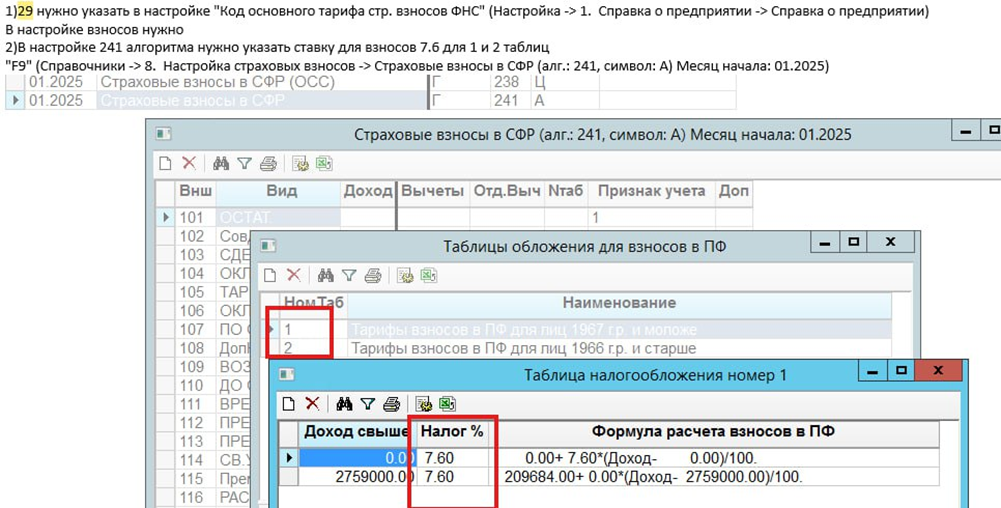This screenshot has width=1001, height=508.
Task: Print from the Таблицы обложения window toolbar
Action: [373, 276]
